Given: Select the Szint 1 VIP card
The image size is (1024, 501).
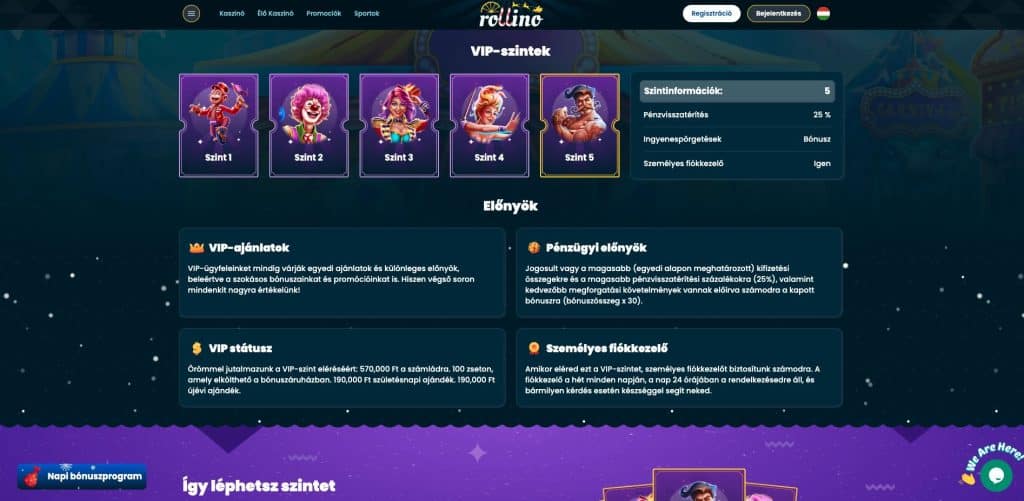Looking at the screenshot, I should tap(219, 125).
